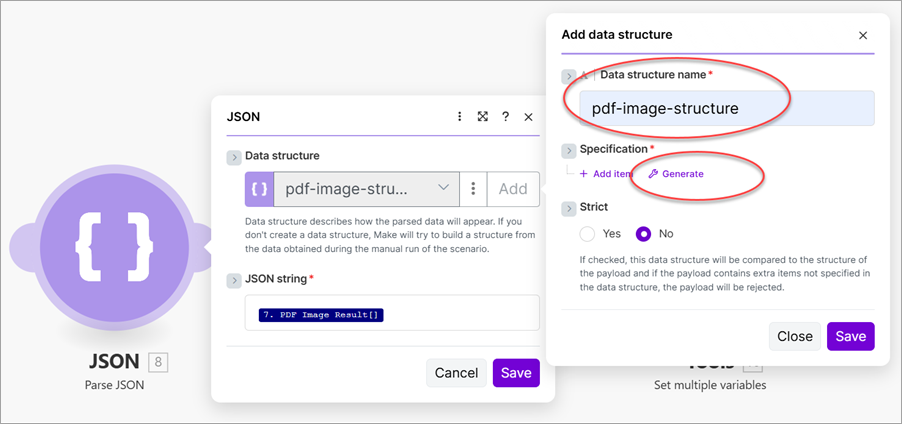Open help for the JSON module

506,117
